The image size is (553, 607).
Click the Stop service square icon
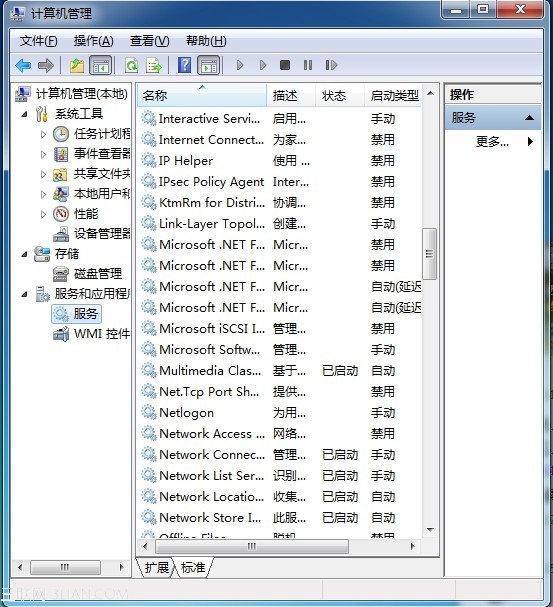[x=285, y=65]
